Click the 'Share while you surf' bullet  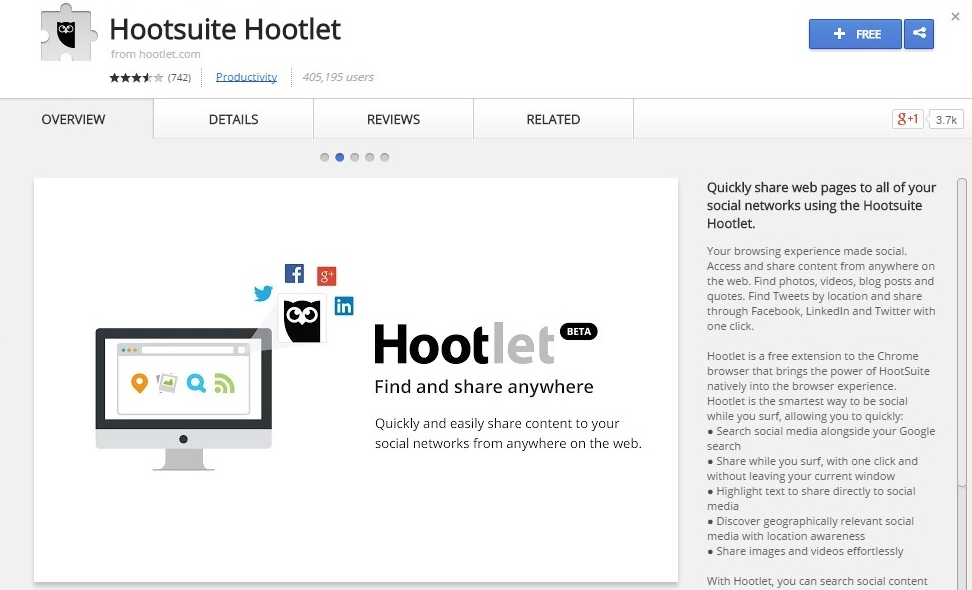[x=812, y=469]
